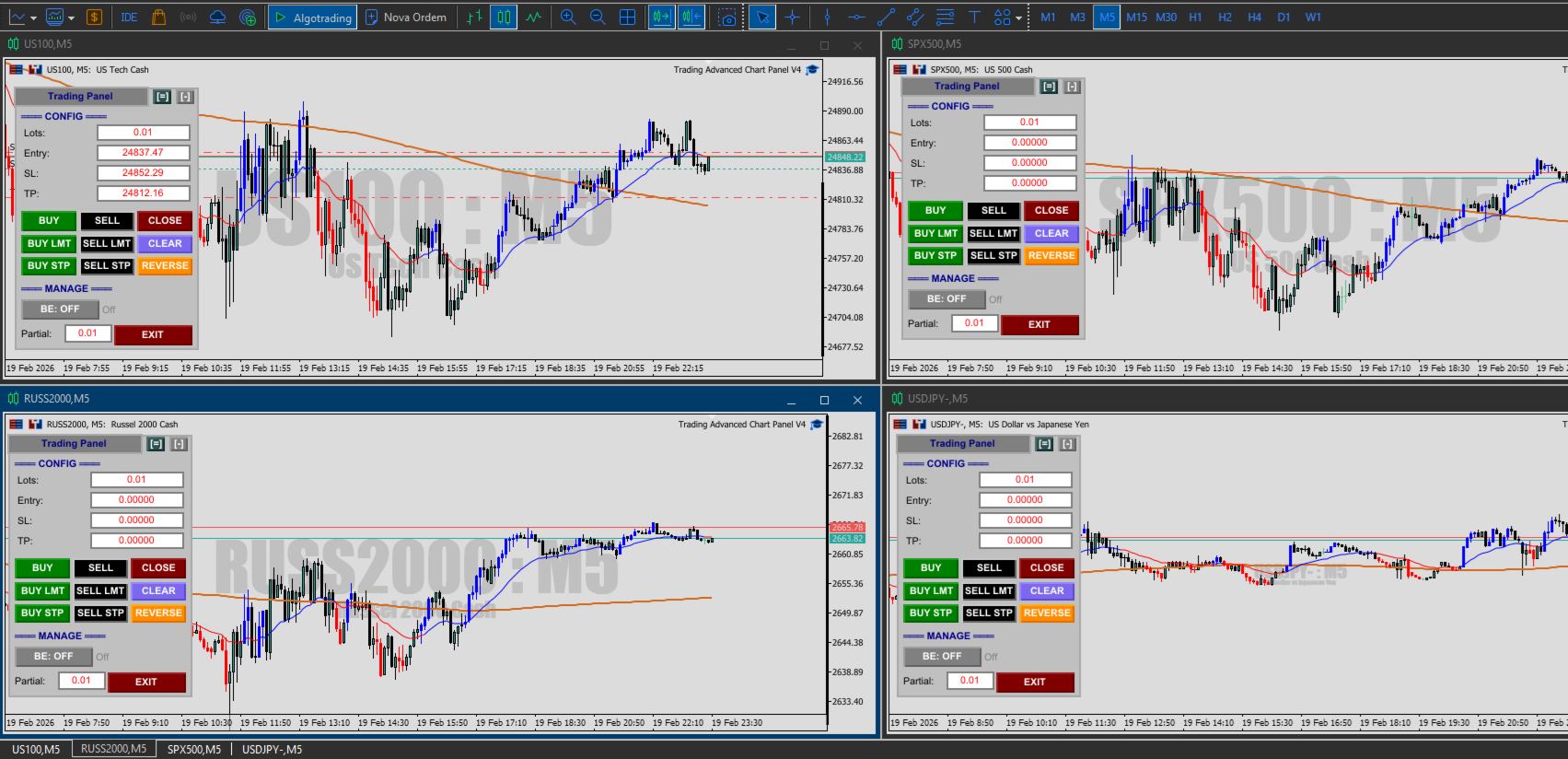This screenshot has height=759, width=1568.
Task: Select the M15 timeframe
Action: pos(1137,18)
